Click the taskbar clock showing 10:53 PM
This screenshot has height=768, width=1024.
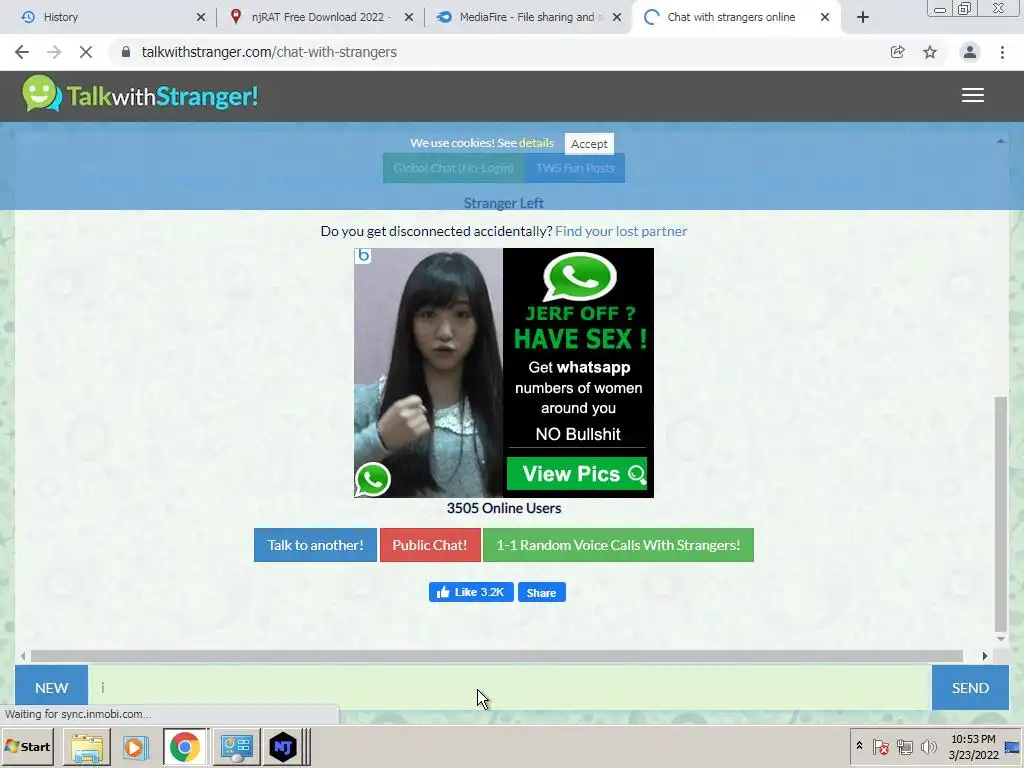(973, 746)
